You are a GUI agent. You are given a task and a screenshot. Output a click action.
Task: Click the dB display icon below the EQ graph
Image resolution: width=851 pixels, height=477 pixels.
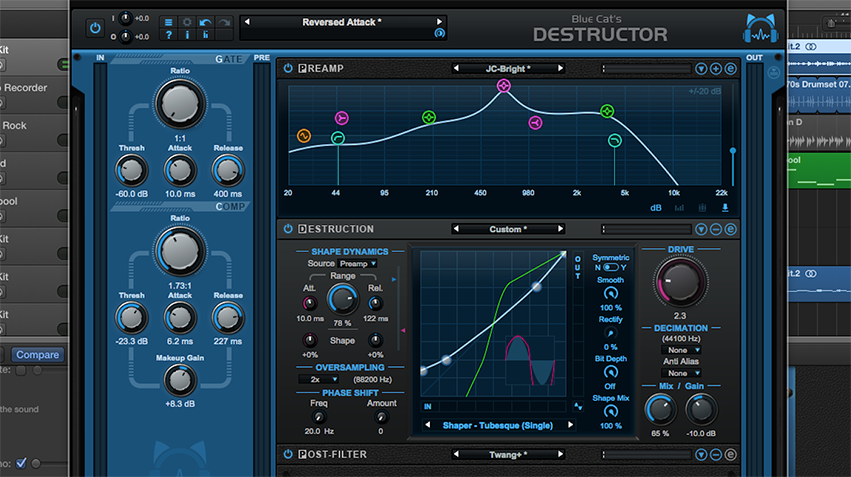(656, 208)
